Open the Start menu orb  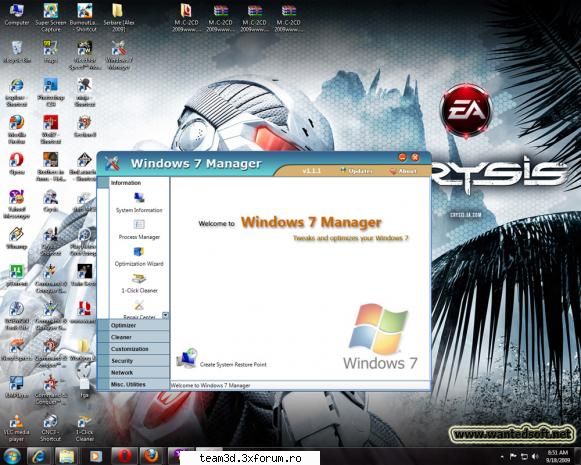(13, 456)
